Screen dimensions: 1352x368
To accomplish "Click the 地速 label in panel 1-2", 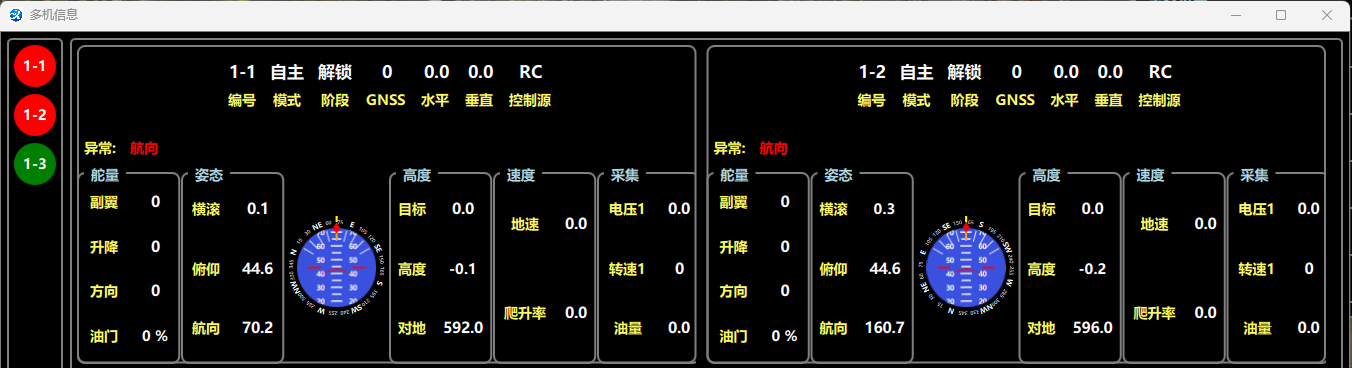I will pos(1155,224).
